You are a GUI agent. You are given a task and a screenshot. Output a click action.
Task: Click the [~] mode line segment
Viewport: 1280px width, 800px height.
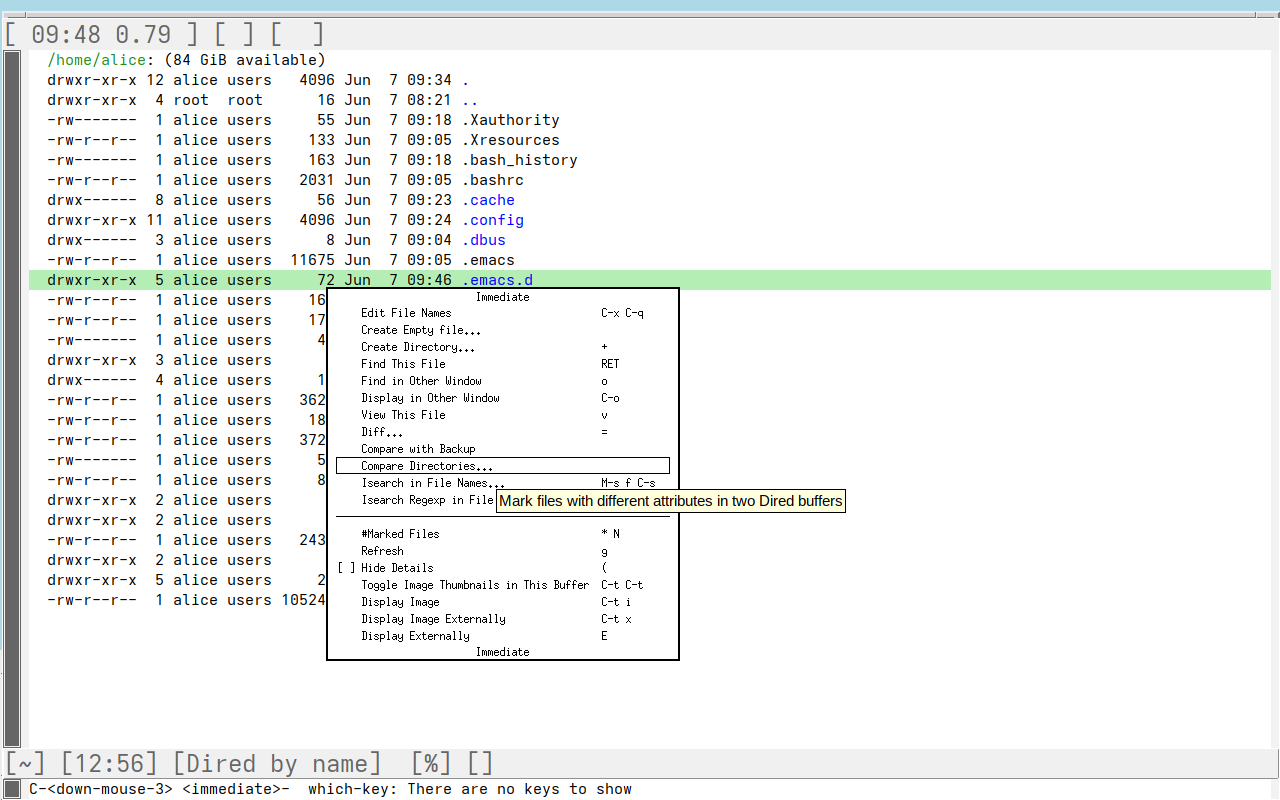pos(24,764)
